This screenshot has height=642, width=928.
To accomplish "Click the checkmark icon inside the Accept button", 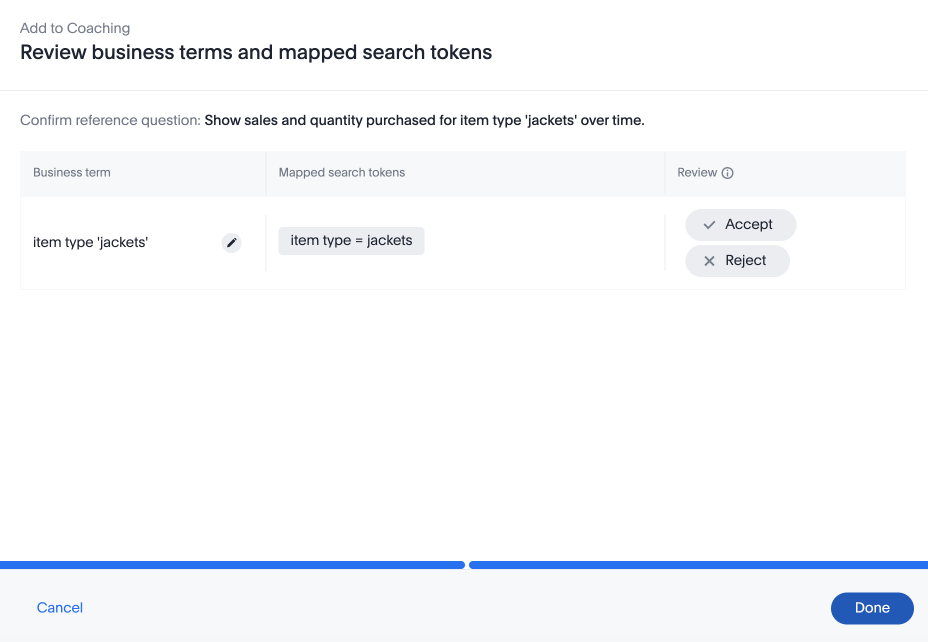I will pyautogui.click(x=710, y=225).
